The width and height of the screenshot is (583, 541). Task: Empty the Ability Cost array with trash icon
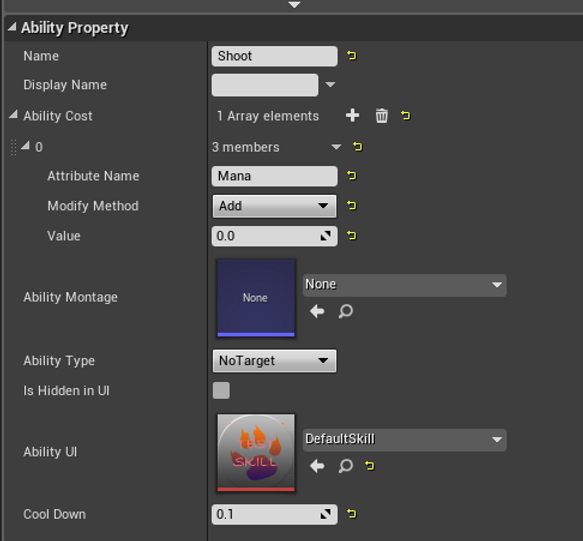381,116
